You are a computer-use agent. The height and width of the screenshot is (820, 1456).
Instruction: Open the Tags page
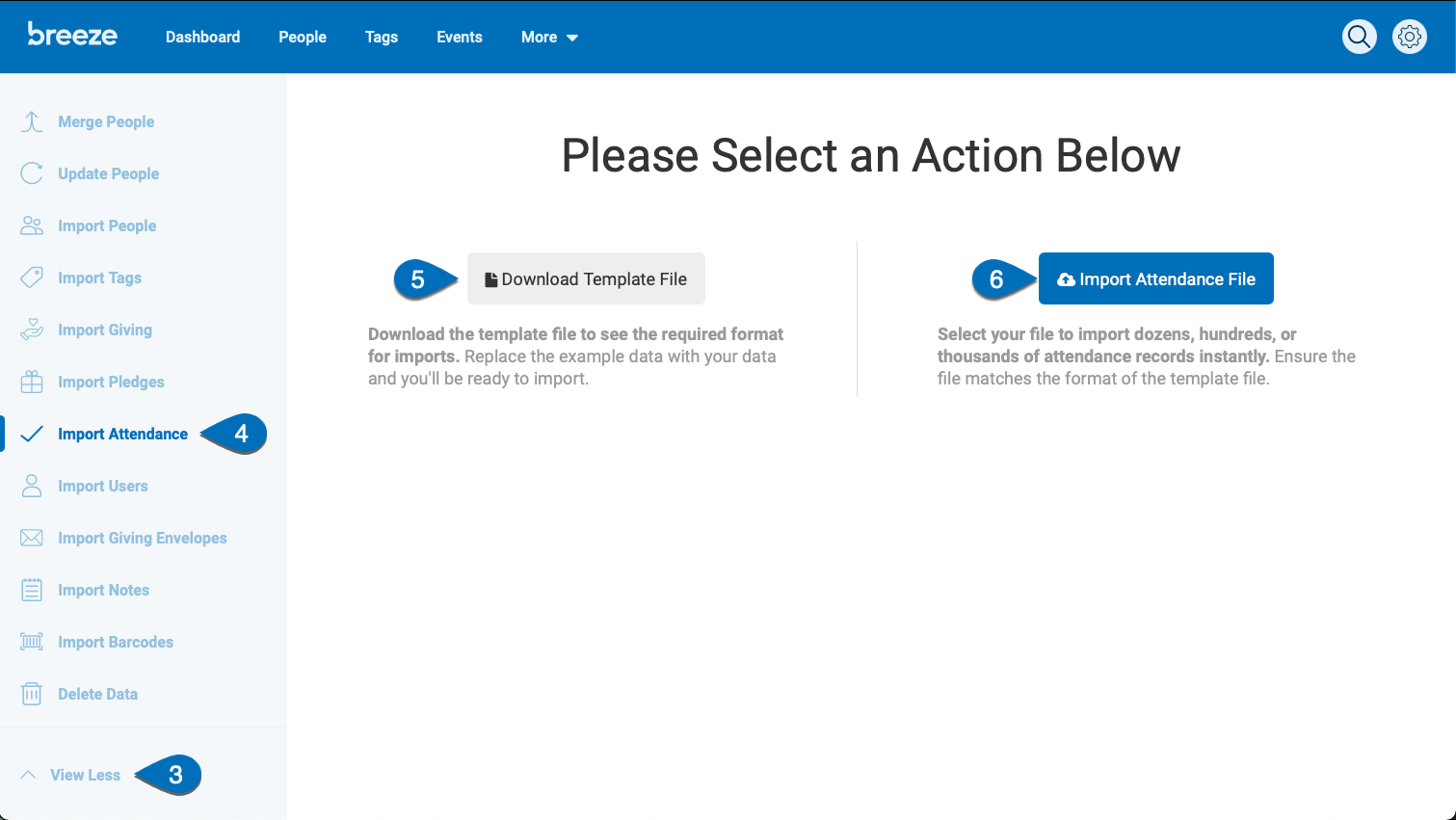[x=382, y=37]
